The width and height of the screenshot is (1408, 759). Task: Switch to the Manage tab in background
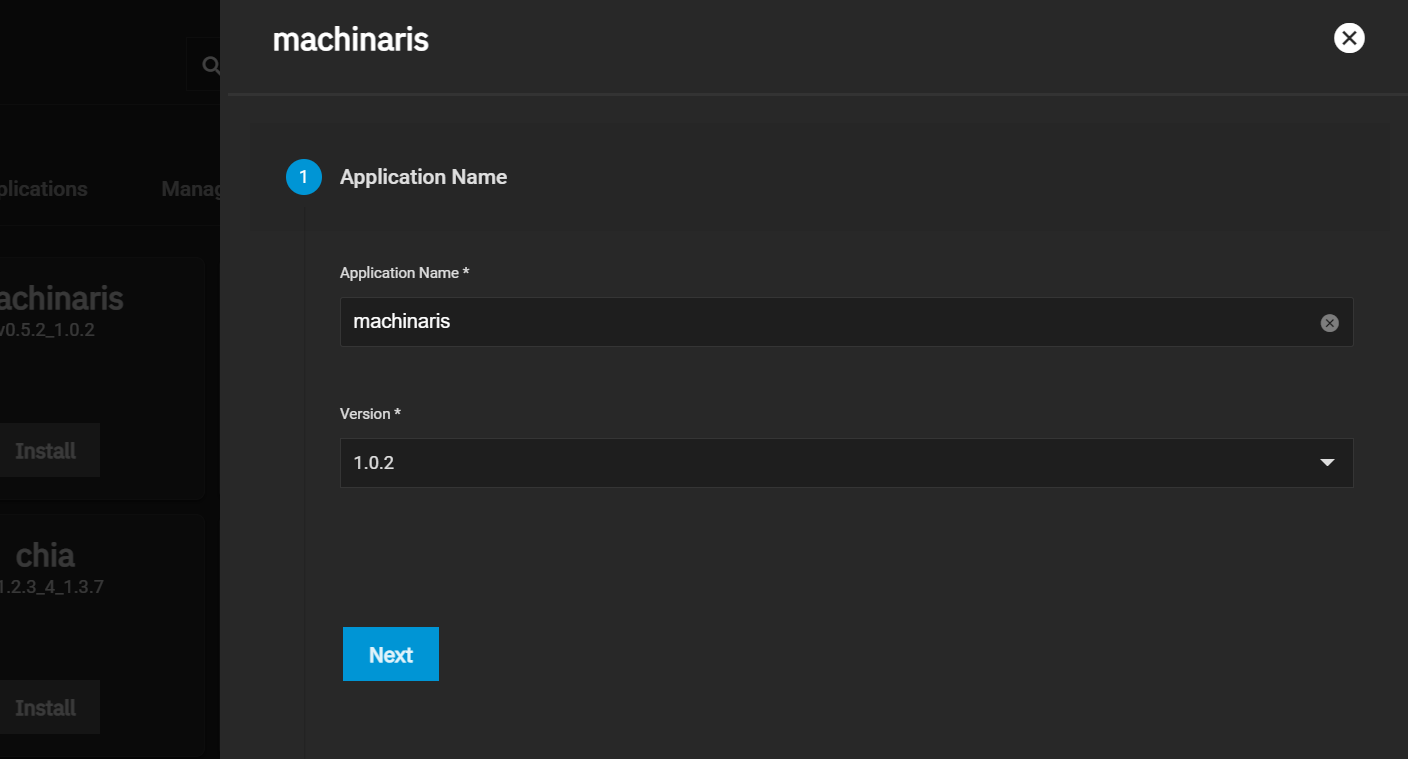tap(191, 189)
